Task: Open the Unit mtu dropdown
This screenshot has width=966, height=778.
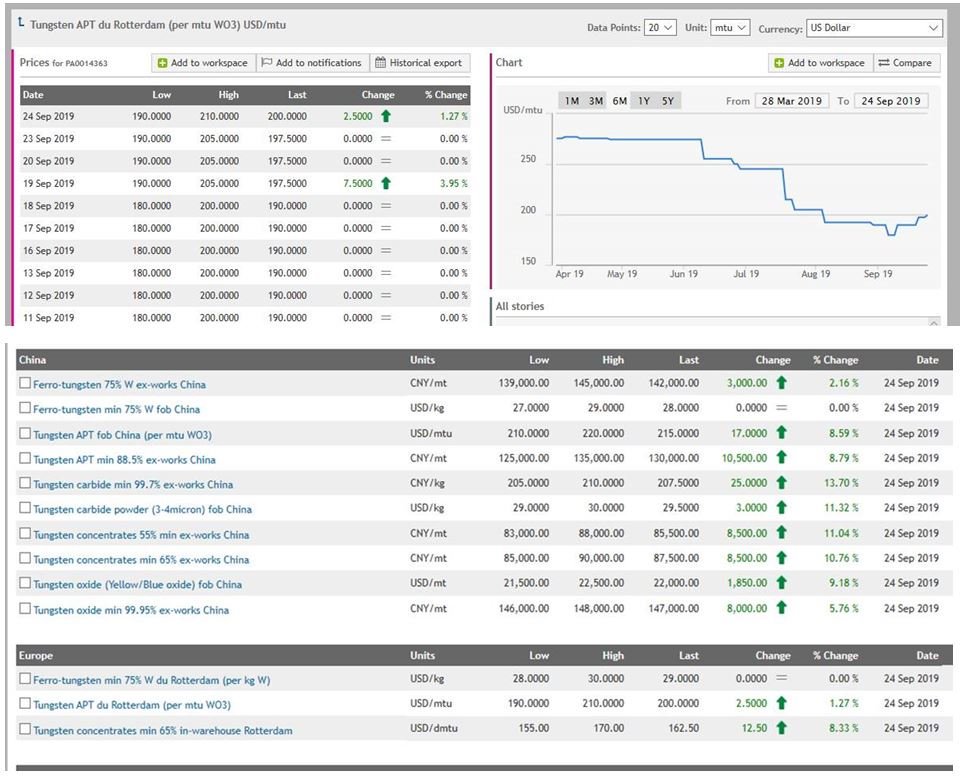Action: [730, 28]
